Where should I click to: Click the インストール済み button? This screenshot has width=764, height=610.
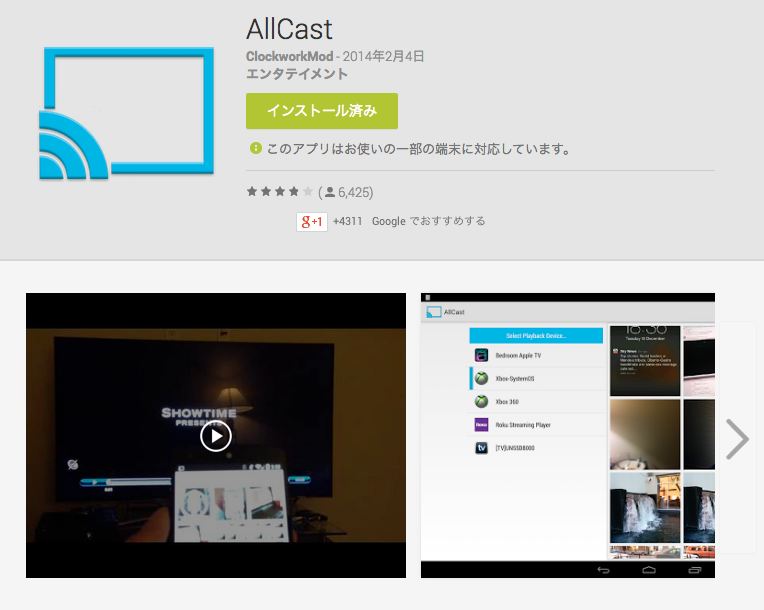(322, 111)
